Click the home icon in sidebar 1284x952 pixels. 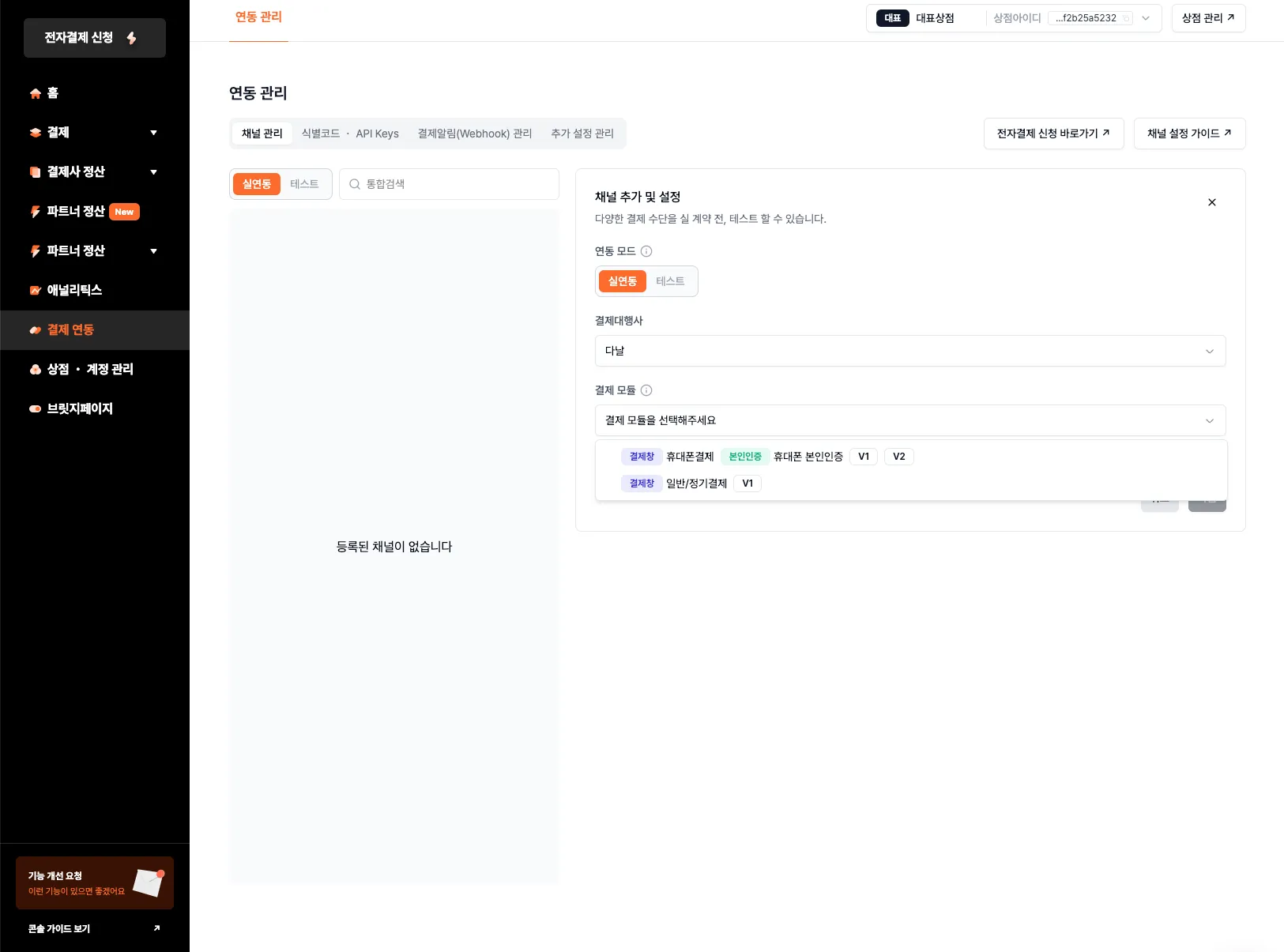click(36, 93)
